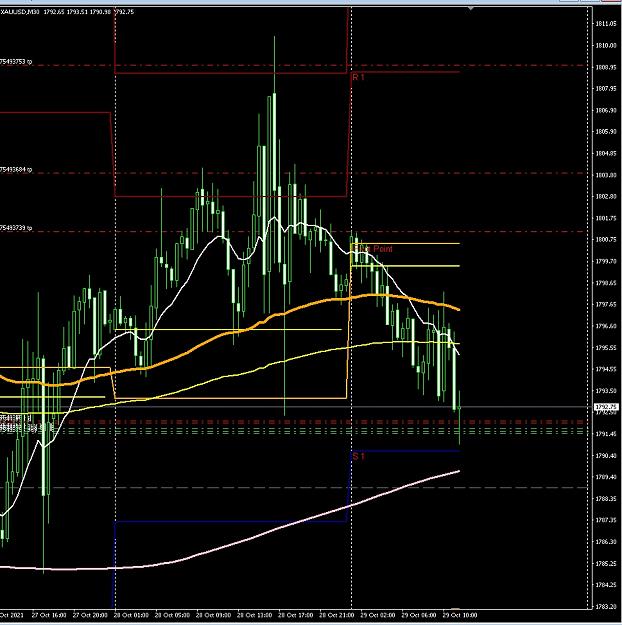Viewport: 622px width, 625px height.
Task: Select the red Pivot Point label
Action: tap(373, 249)
